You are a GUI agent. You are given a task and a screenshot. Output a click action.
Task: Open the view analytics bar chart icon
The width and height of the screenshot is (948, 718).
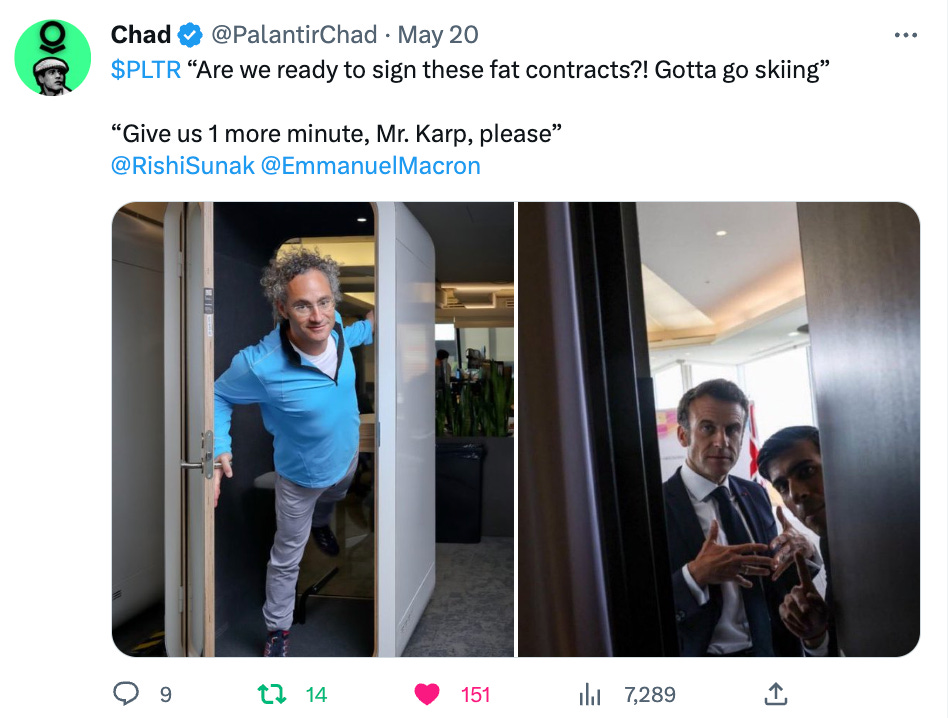click(589, 694)
